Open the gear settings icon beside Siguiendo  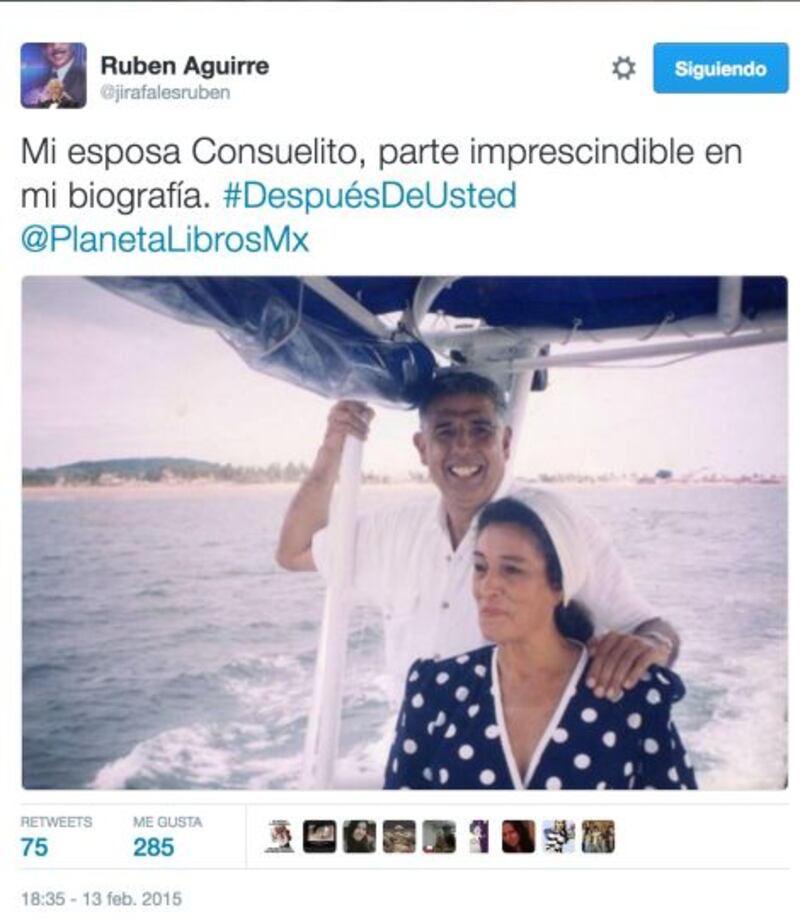623,69
